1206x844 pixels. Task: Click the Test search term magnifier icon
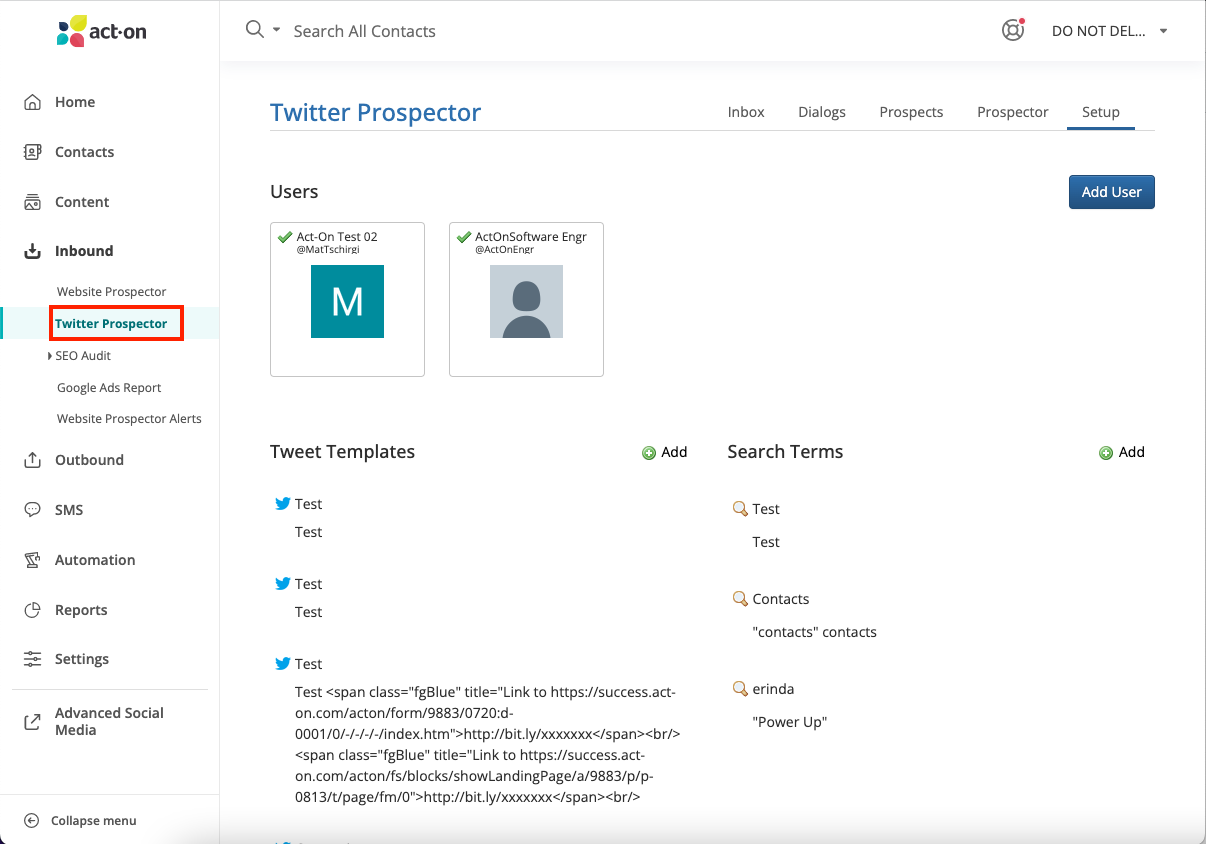pos(740,509)
